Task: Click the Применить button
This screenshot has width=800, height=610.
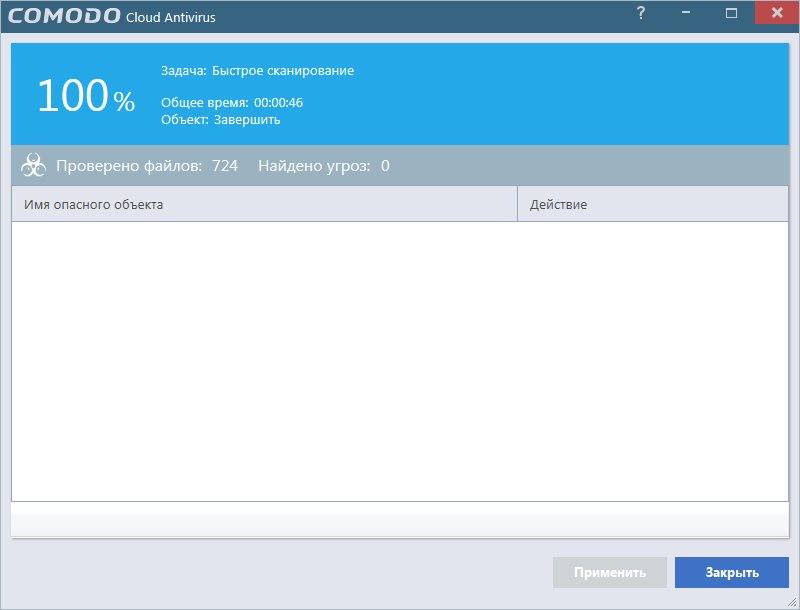Action: [610, 572]
